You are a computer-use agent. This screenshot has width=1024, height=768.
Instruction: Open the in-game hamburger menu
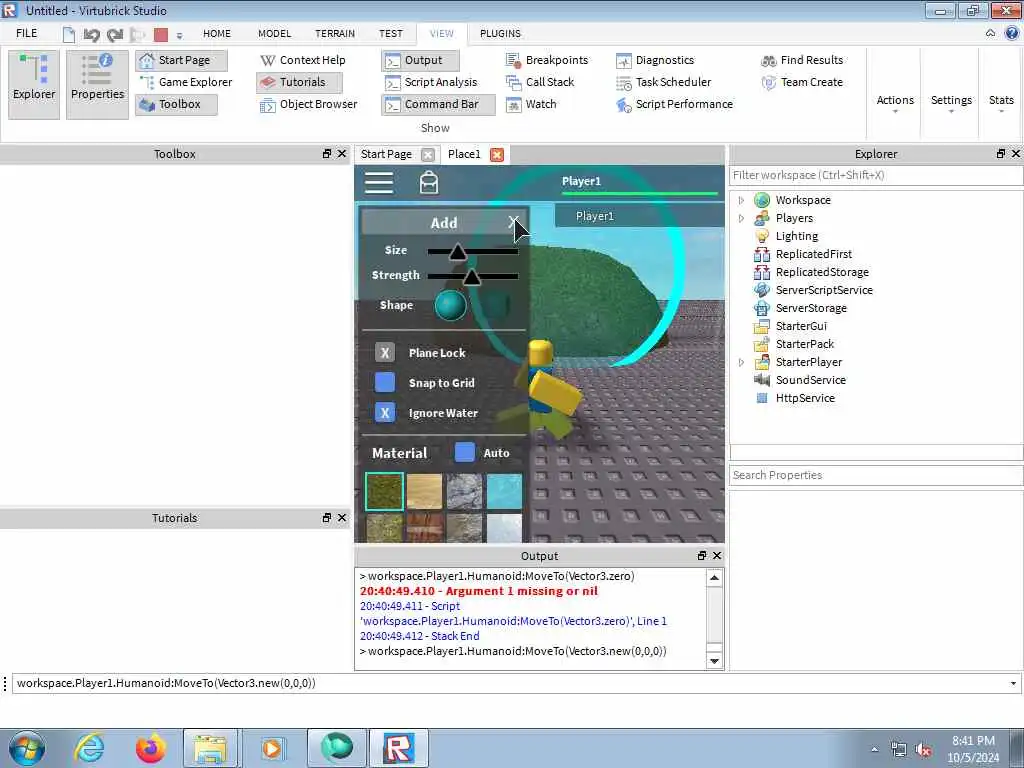pyautogui.click(x=379, y=183)
